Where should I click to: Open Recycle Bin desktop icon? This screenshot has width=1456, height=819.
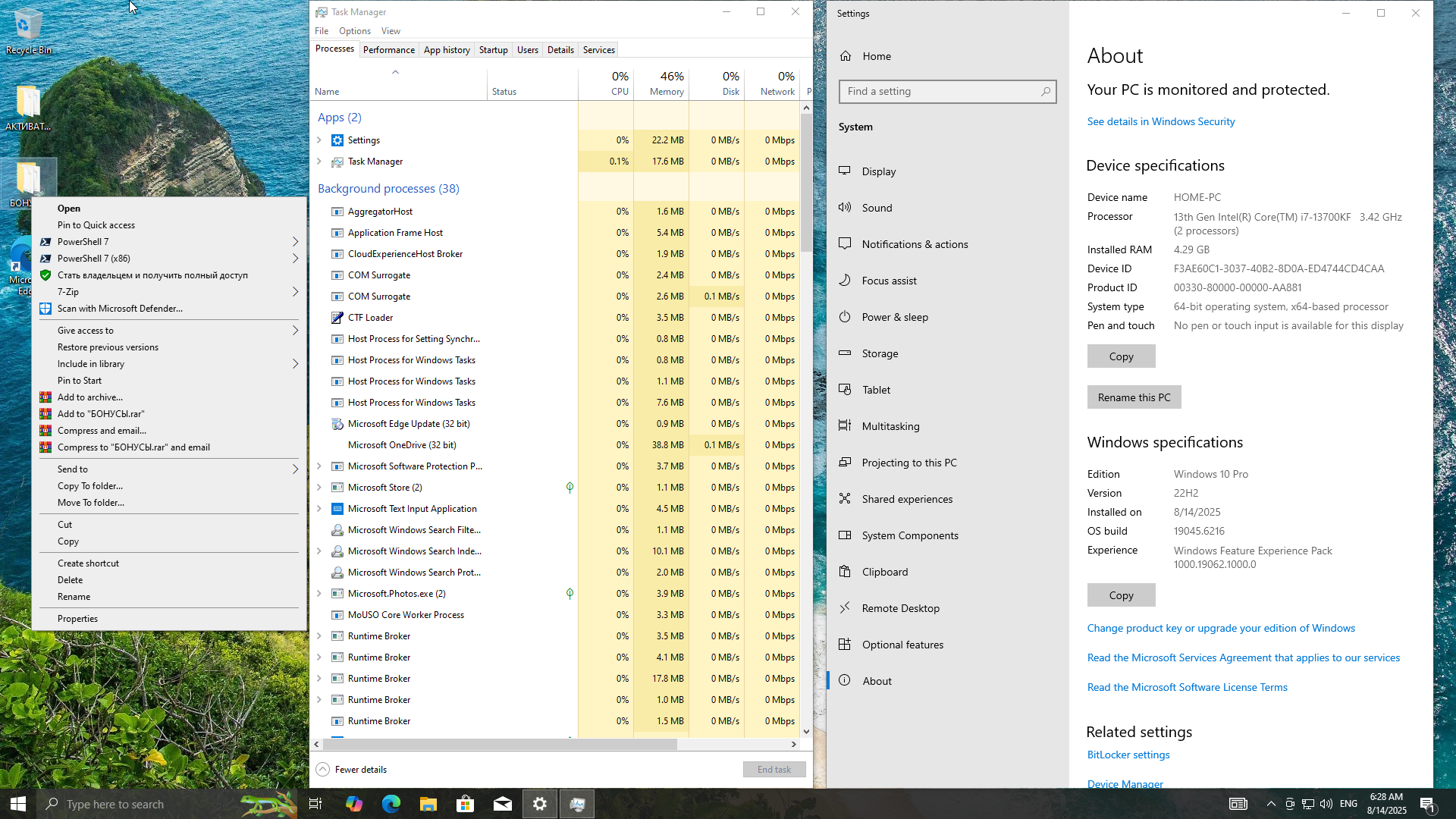pyautogui.click(x=28, y=32)
